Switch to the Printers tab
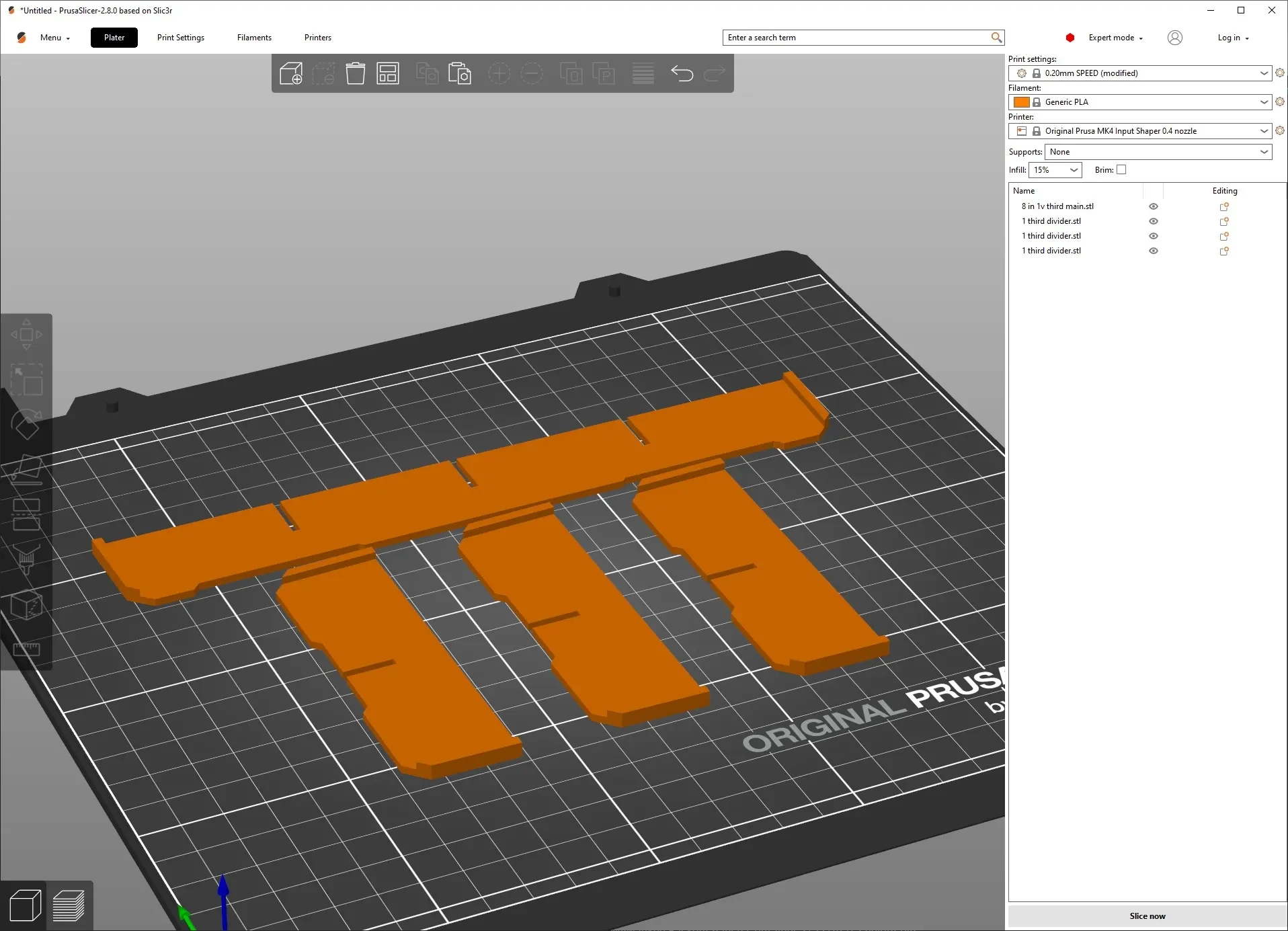Screen dimensions: 1288x931 click(x=318, y=38)
